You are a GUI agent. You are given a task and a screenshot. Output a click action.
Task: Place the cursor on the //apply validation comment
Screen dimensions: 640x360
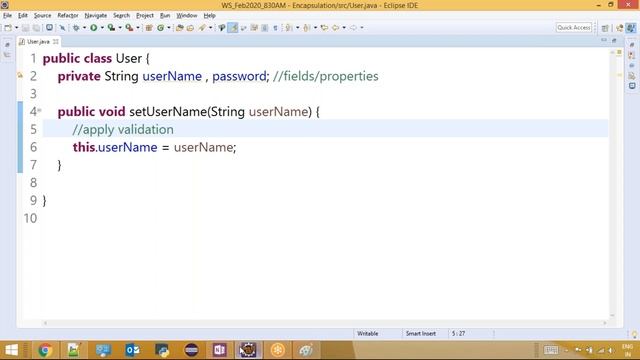click(x=123, y=129)
